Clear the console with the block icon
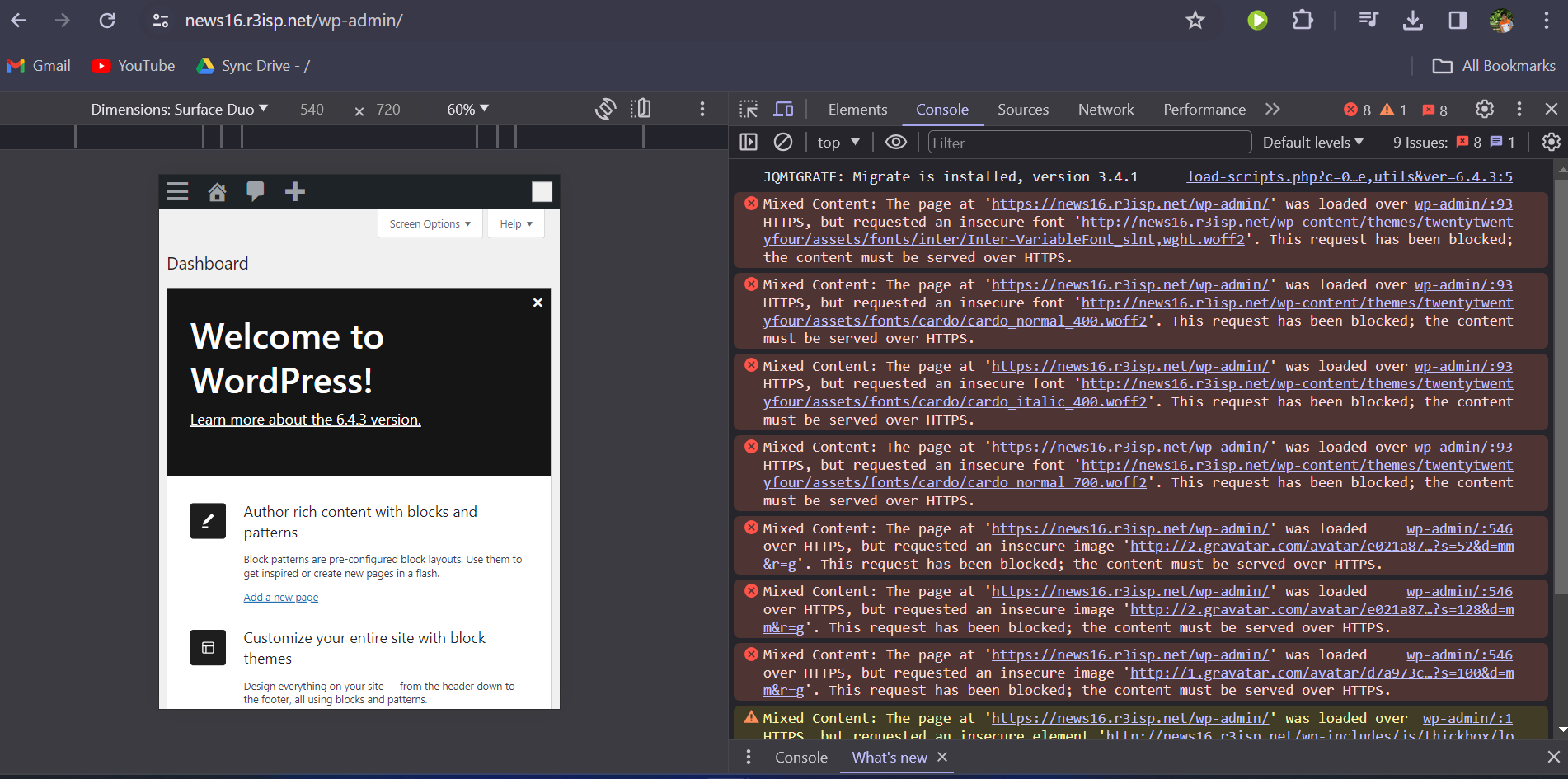The image size is (1568, 779). point(783,143)
